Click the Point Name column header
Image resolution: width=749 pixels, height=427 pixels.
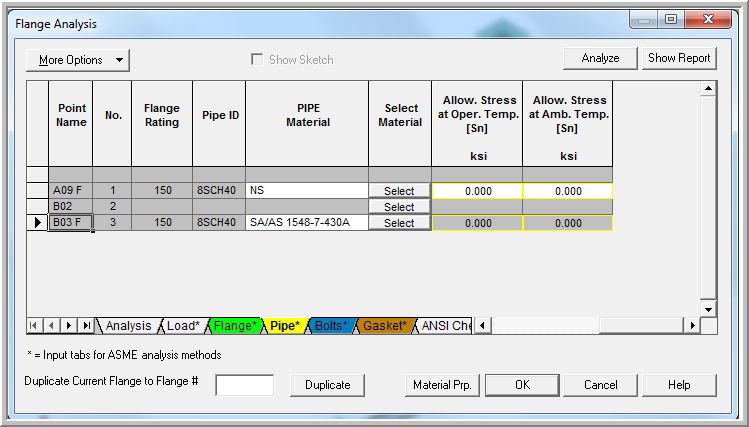(71, 124)
